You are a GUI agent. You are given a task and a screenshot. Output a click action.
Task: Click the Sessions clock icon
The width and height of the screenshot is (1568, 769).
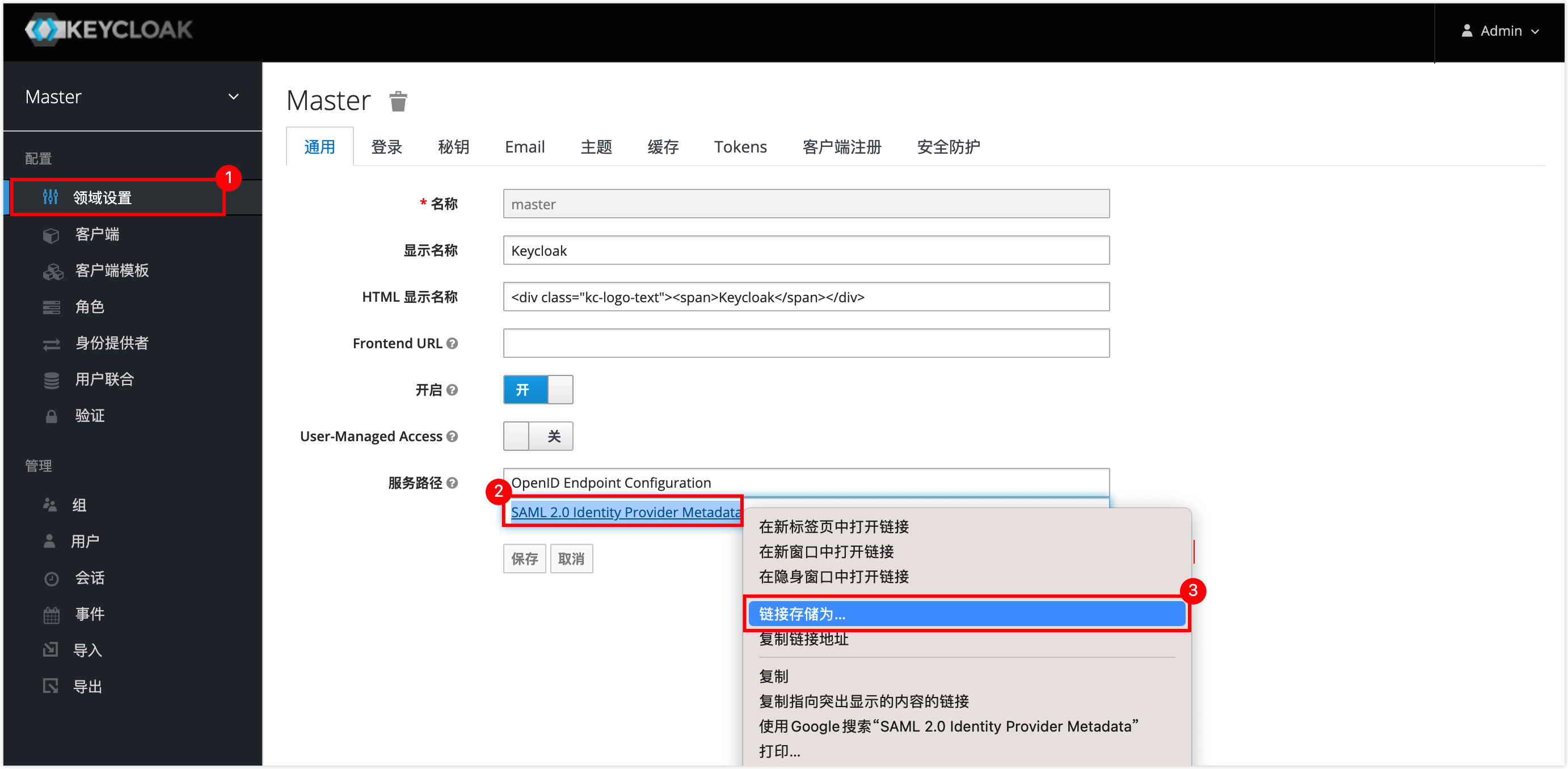click(x=52, y=578)
